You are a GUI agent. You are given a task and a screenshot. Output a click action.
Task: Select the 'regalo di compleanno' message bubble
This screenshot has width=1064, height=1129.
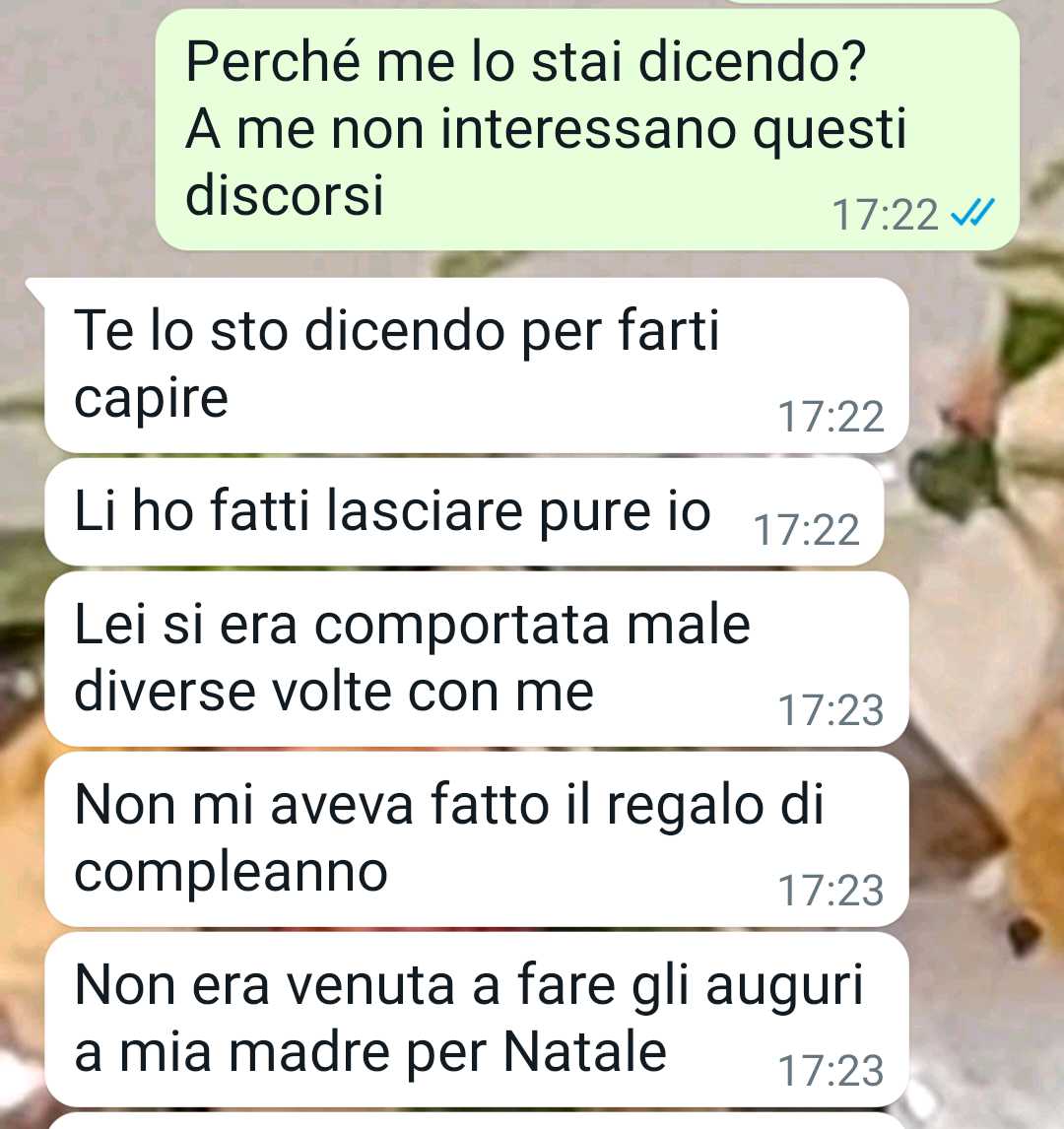477,839
